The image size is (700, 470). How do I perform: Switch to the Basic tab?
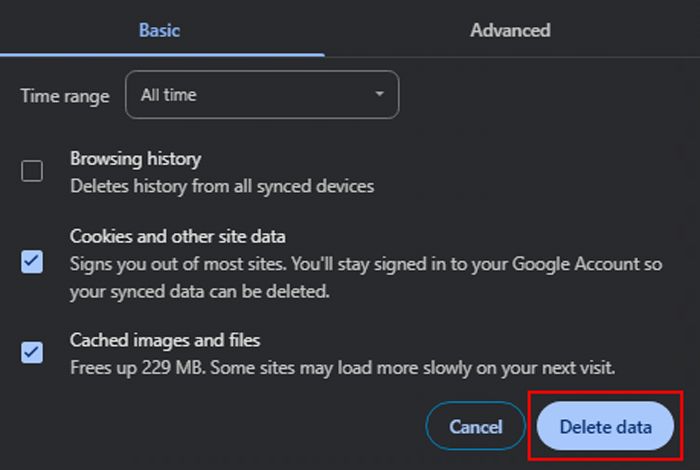[x=159, y=30]
